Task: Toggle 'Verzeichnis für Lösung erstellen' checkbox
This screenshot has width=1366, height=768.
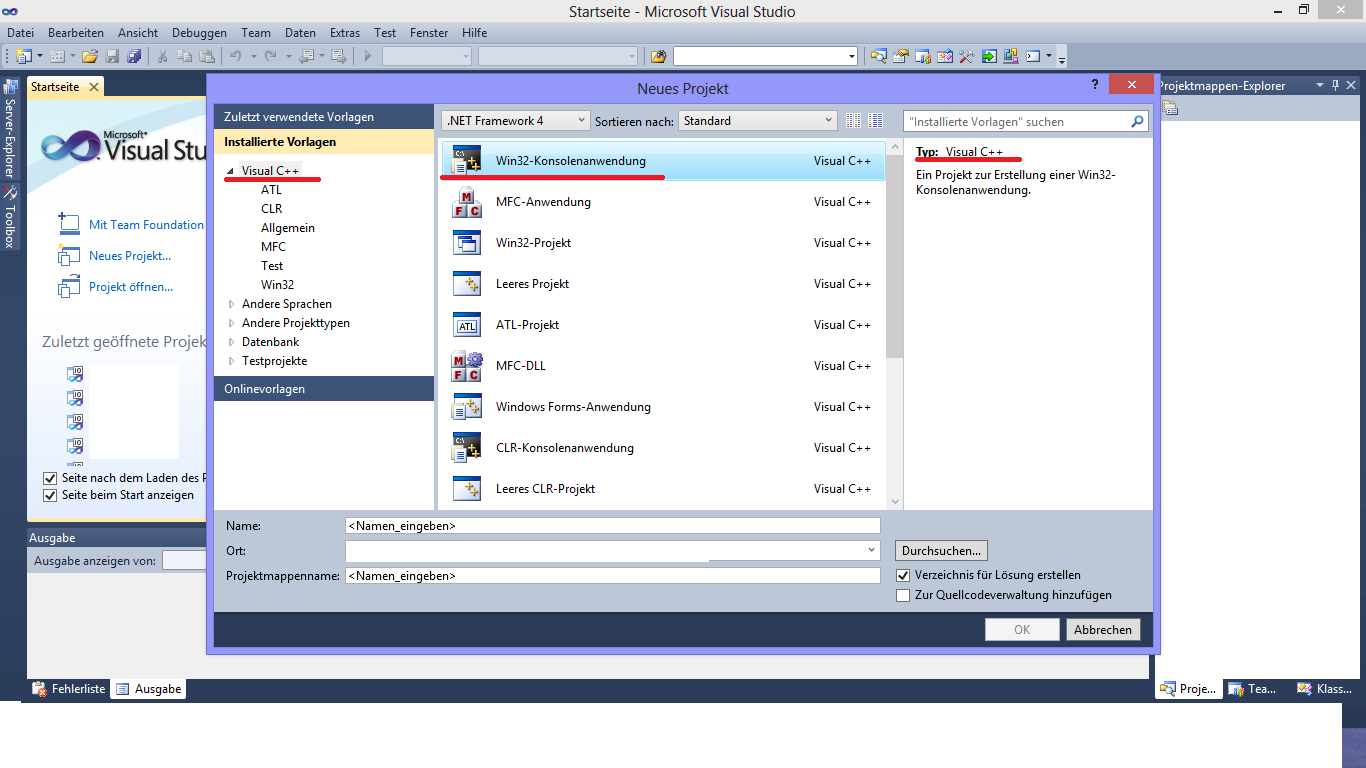Action: pyautogui.click(x=903, y=576)
